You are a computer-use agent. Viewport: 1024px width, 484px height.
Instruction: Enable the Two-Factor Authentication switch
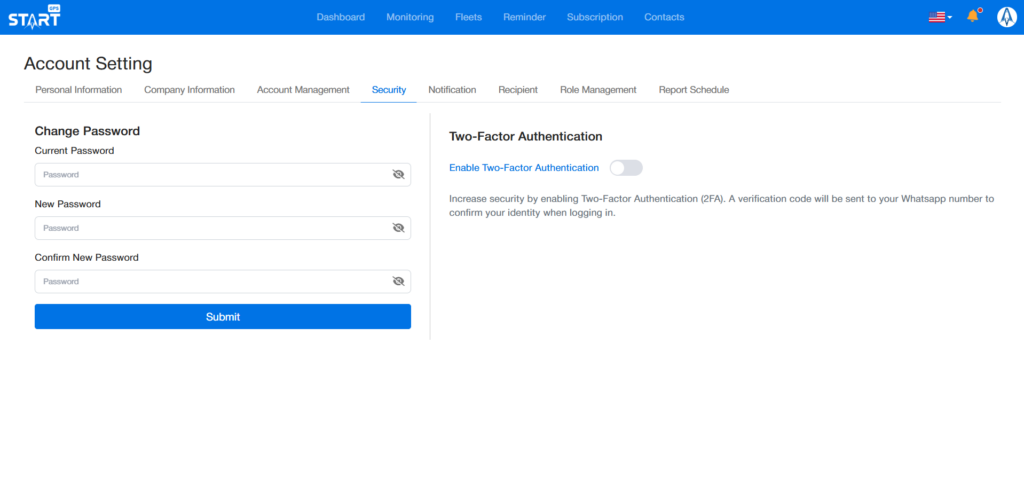[626, 168]
